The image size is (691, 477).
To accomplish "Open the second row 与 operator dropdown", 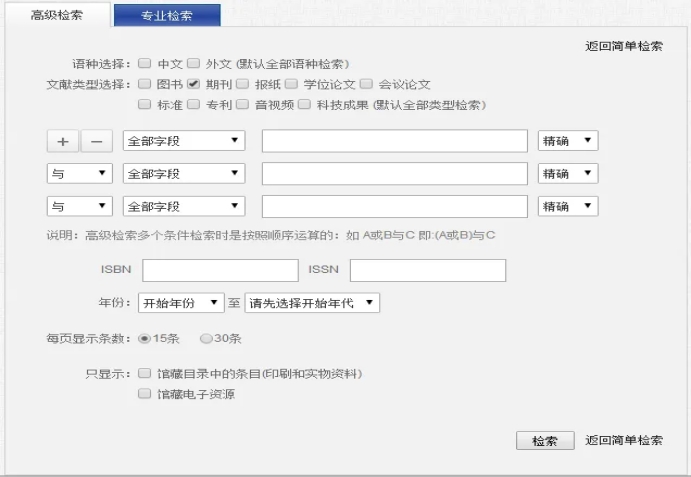I will pyautogui.click(x=80, y=174).
